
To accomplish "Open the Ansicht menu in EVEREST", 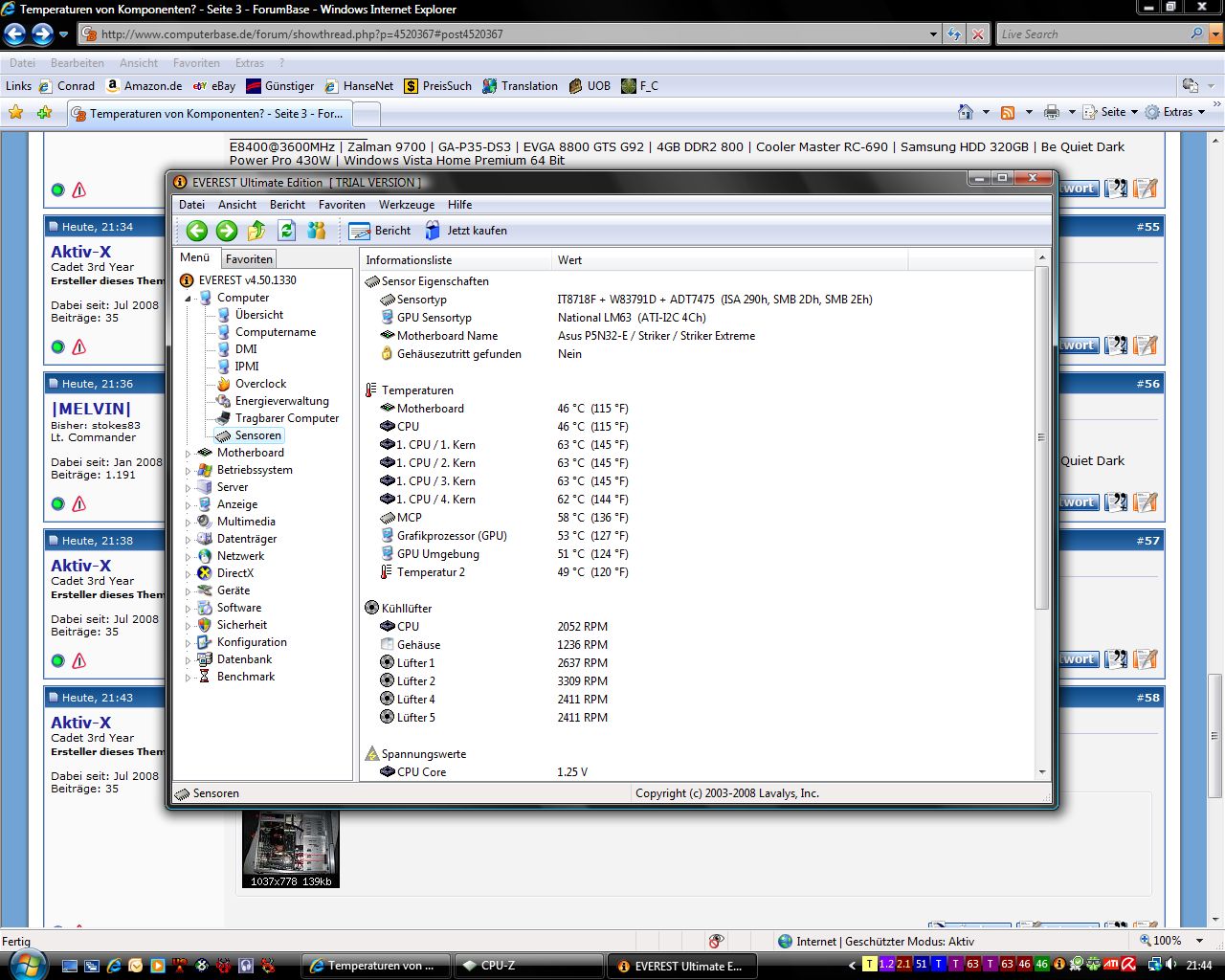I will pyautogui.click(x=237, y=205).
